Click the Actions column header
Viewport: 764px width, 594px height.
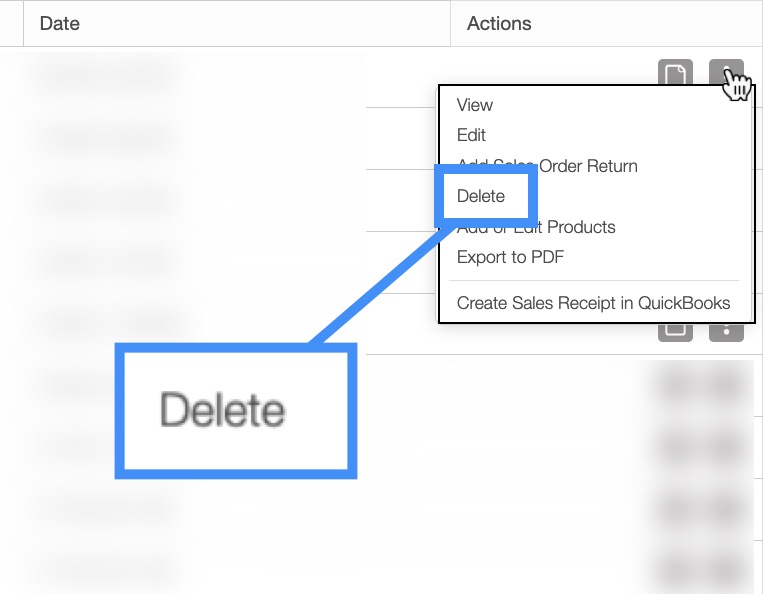pos(499,23)
